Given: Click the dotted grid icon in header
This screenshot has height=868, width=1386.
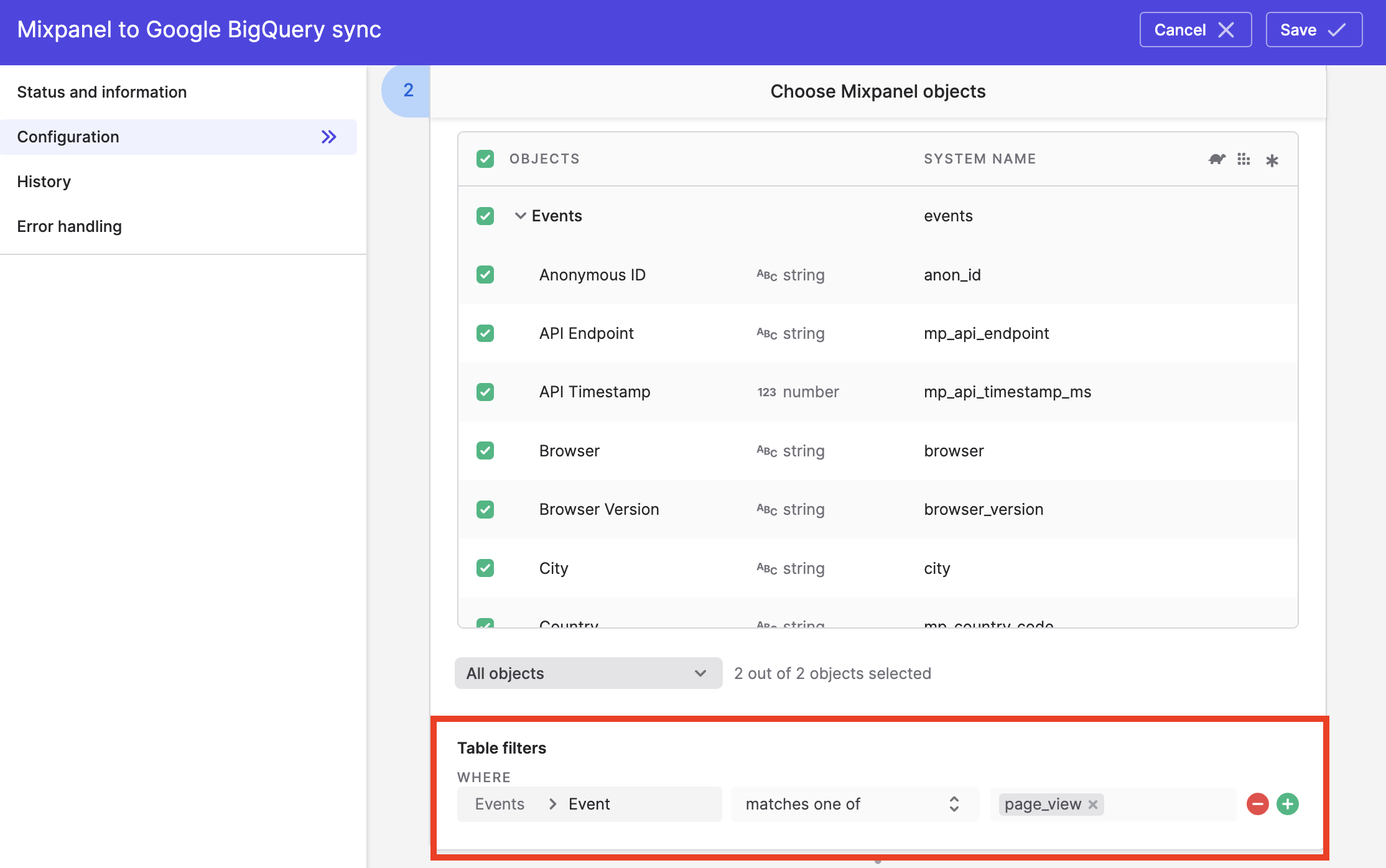Looking at the screenshot, I should 1244,159.
